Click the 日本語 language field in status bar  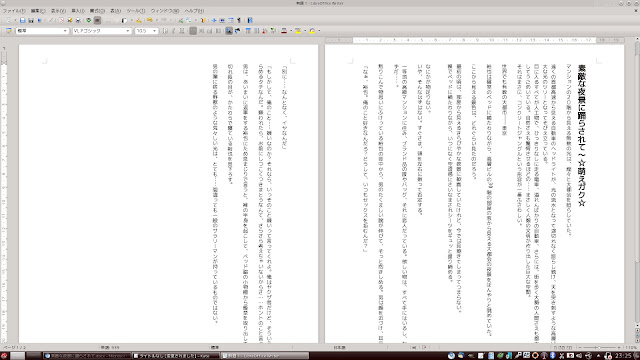tap(340, 348)
